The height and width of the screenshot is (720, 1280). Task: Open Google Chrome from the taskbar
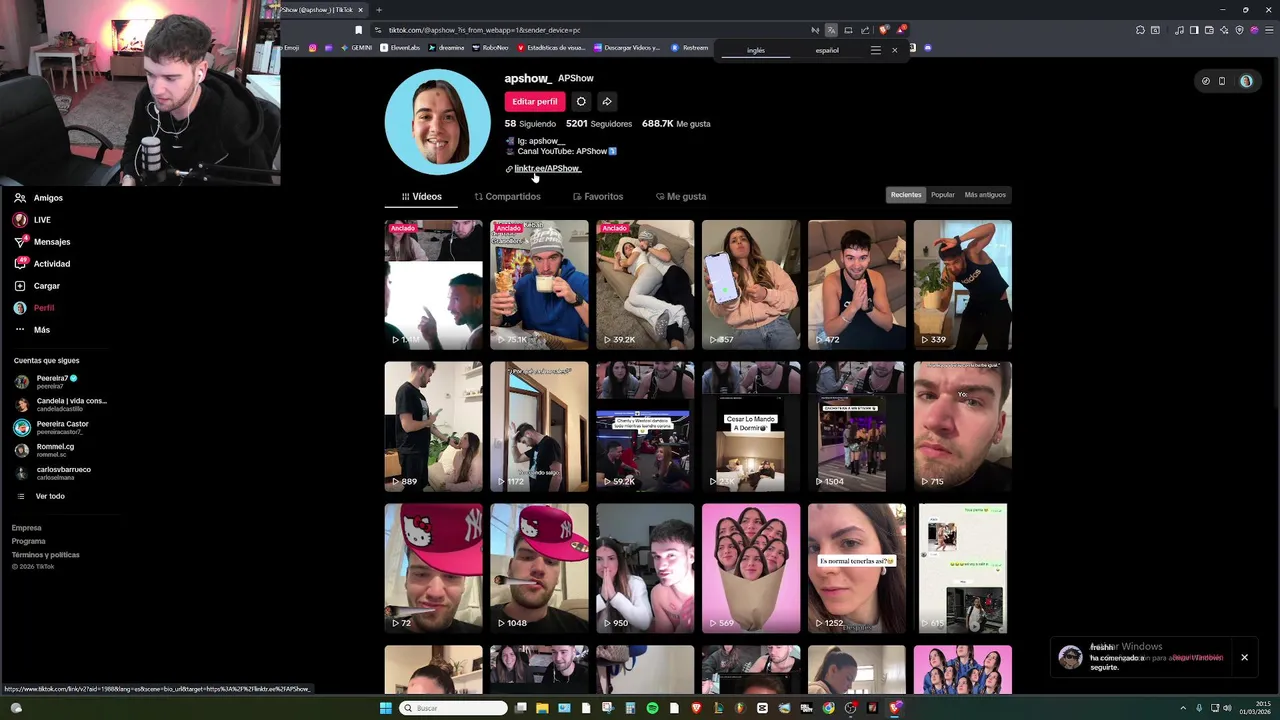tap(828, 708)
